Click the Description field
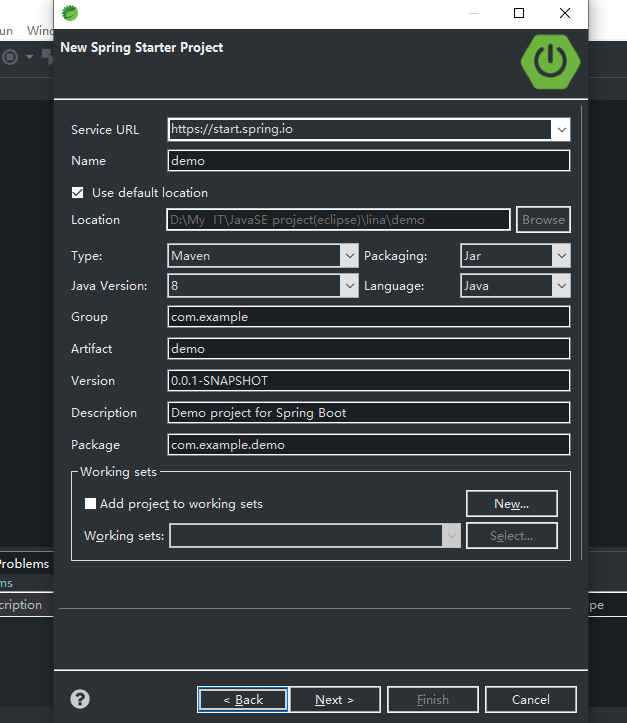Image resolution: width=627 pixels, height=723 pixels. (369, 413)
